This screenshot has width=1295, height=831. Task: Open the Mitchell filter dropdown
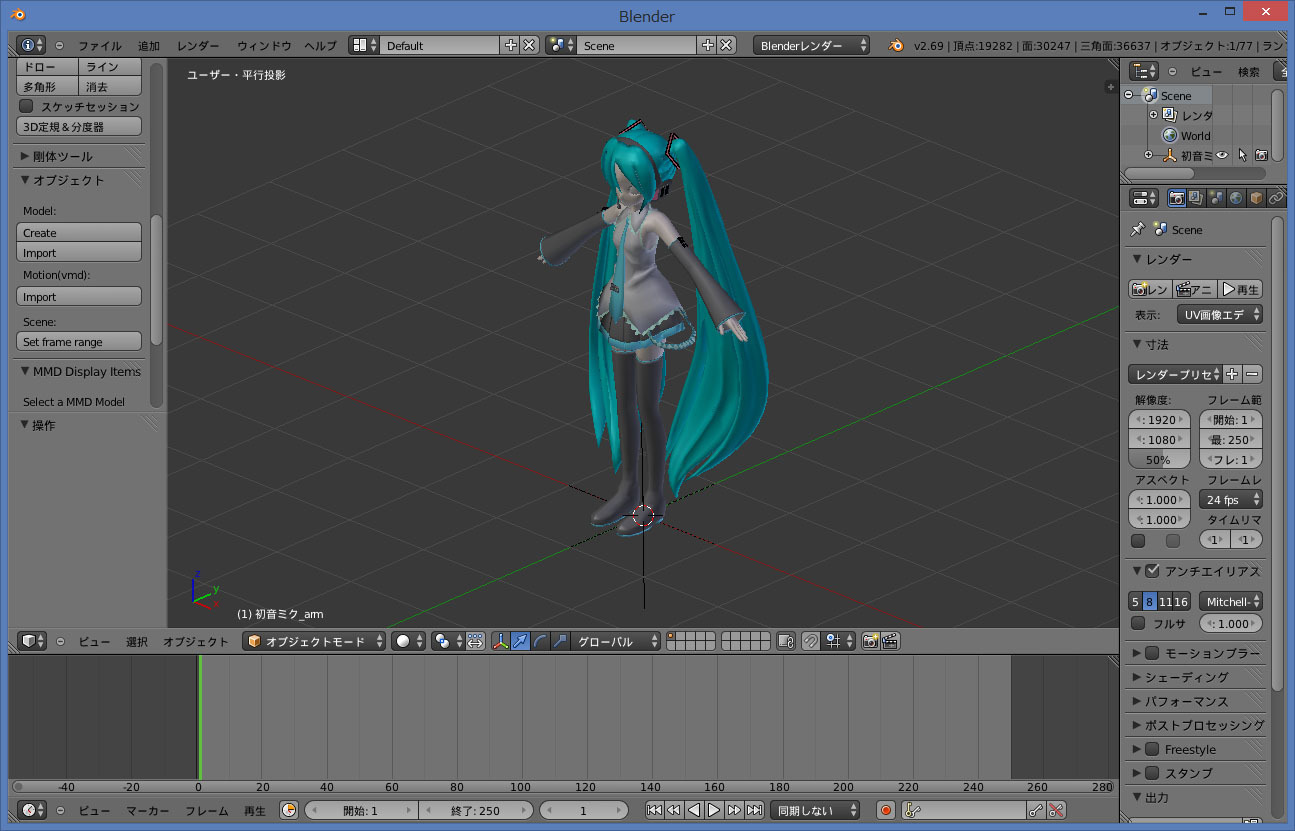click(x=1230, y=601)
